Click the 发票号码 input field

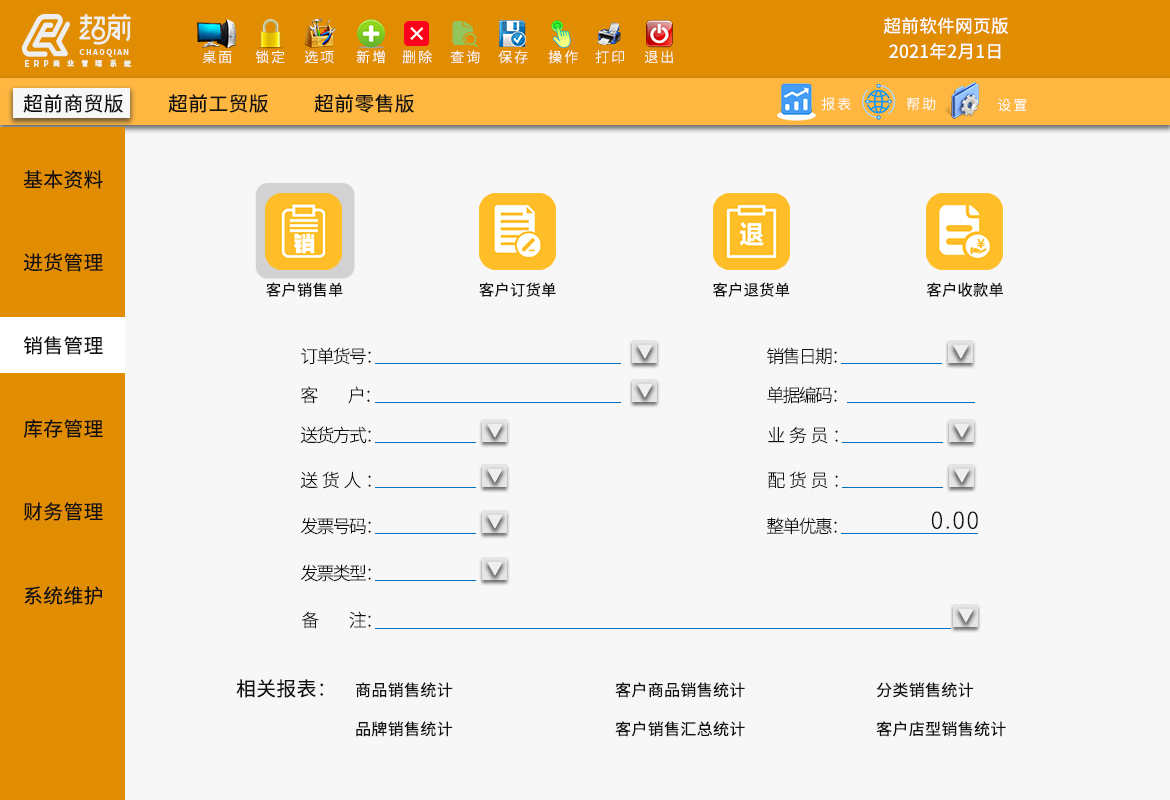pyautogui.click(x=425, y=524)
